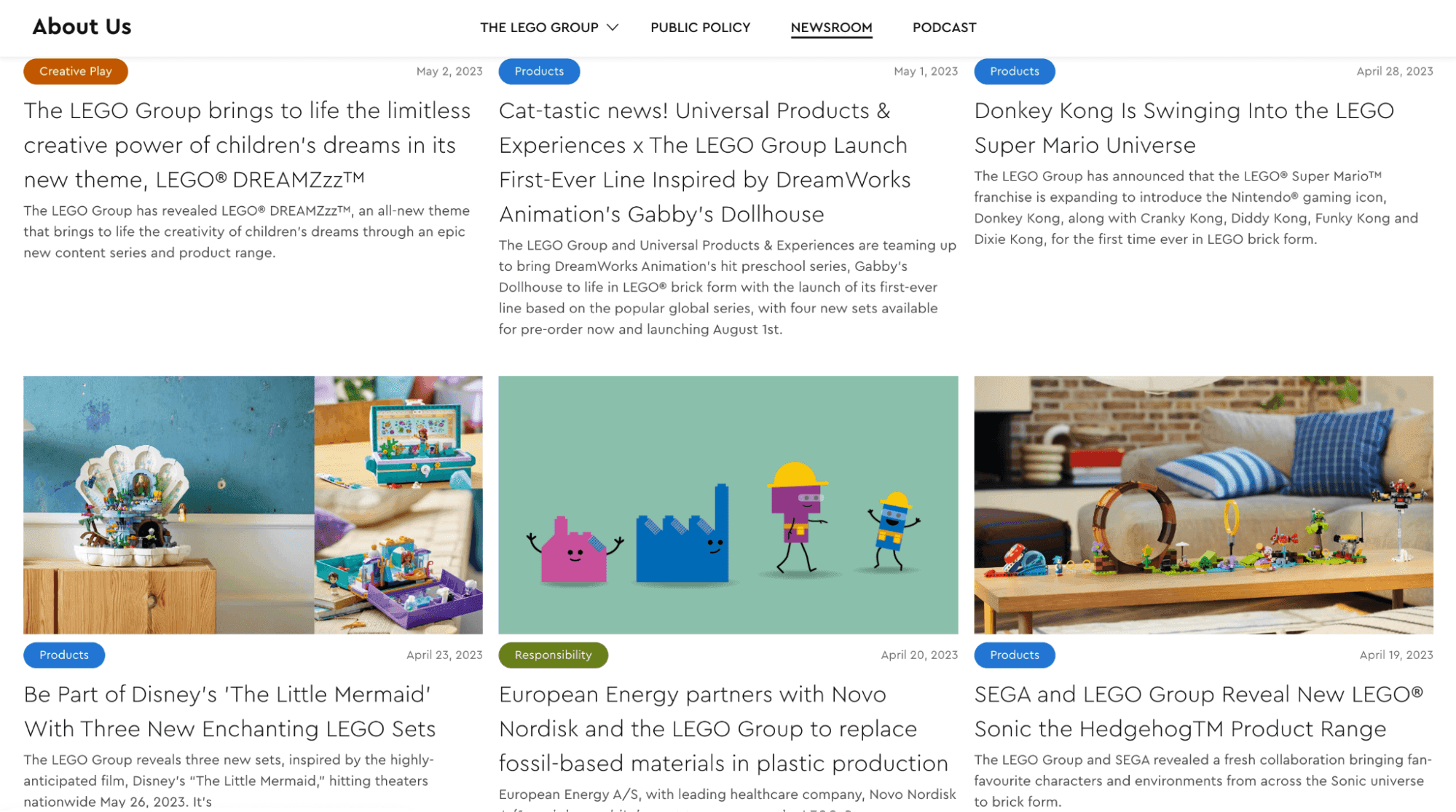Click the European Energy animated characters thumbnail
Image resolution: width=1456 pixels, height=812 pixels.
click(728, 505)
